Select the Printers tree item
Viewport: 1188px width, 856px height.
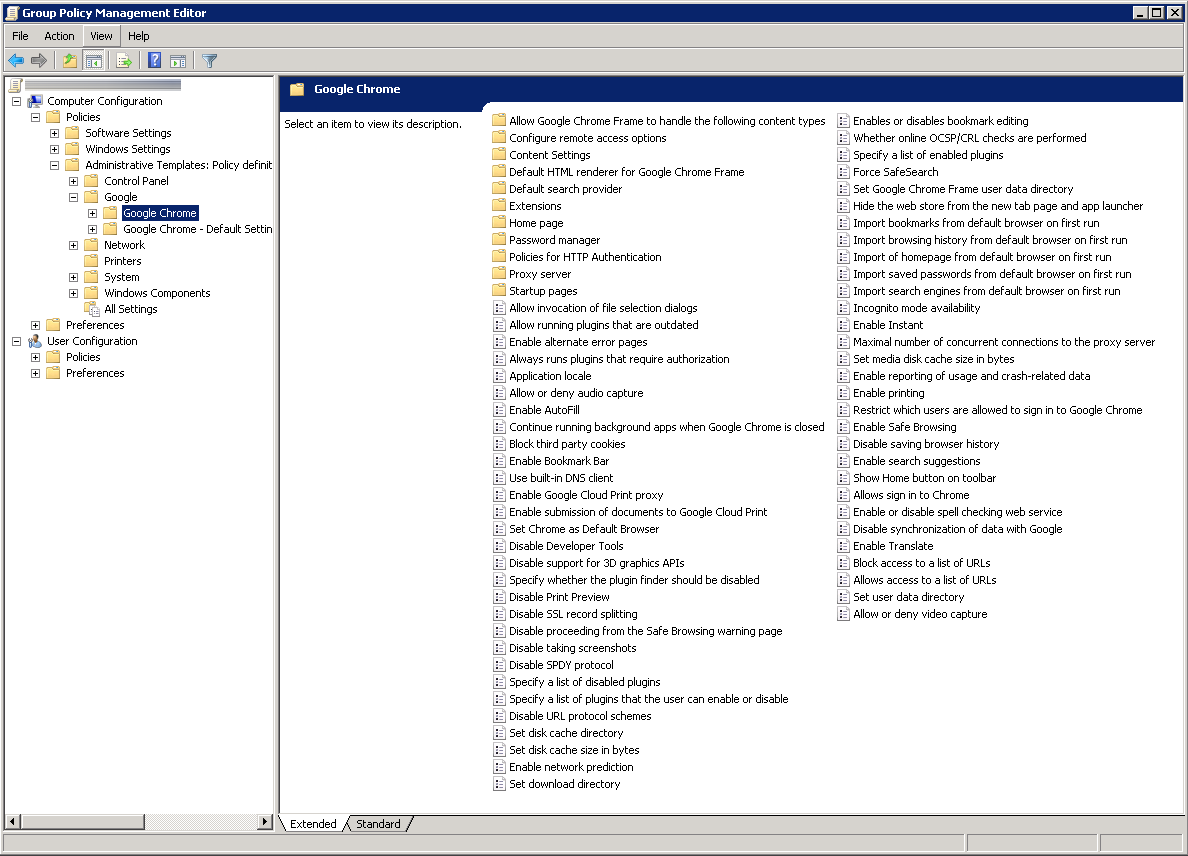pyautogui.click(x=123, y=261)
